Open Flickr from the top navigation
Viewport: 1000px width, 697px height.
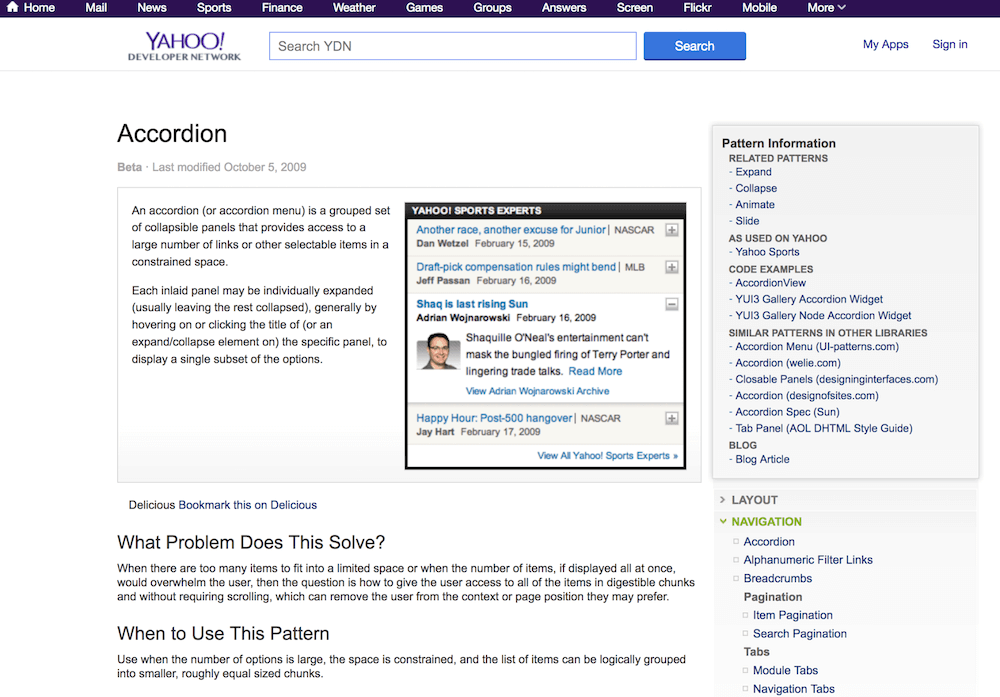tap(697, 7)
